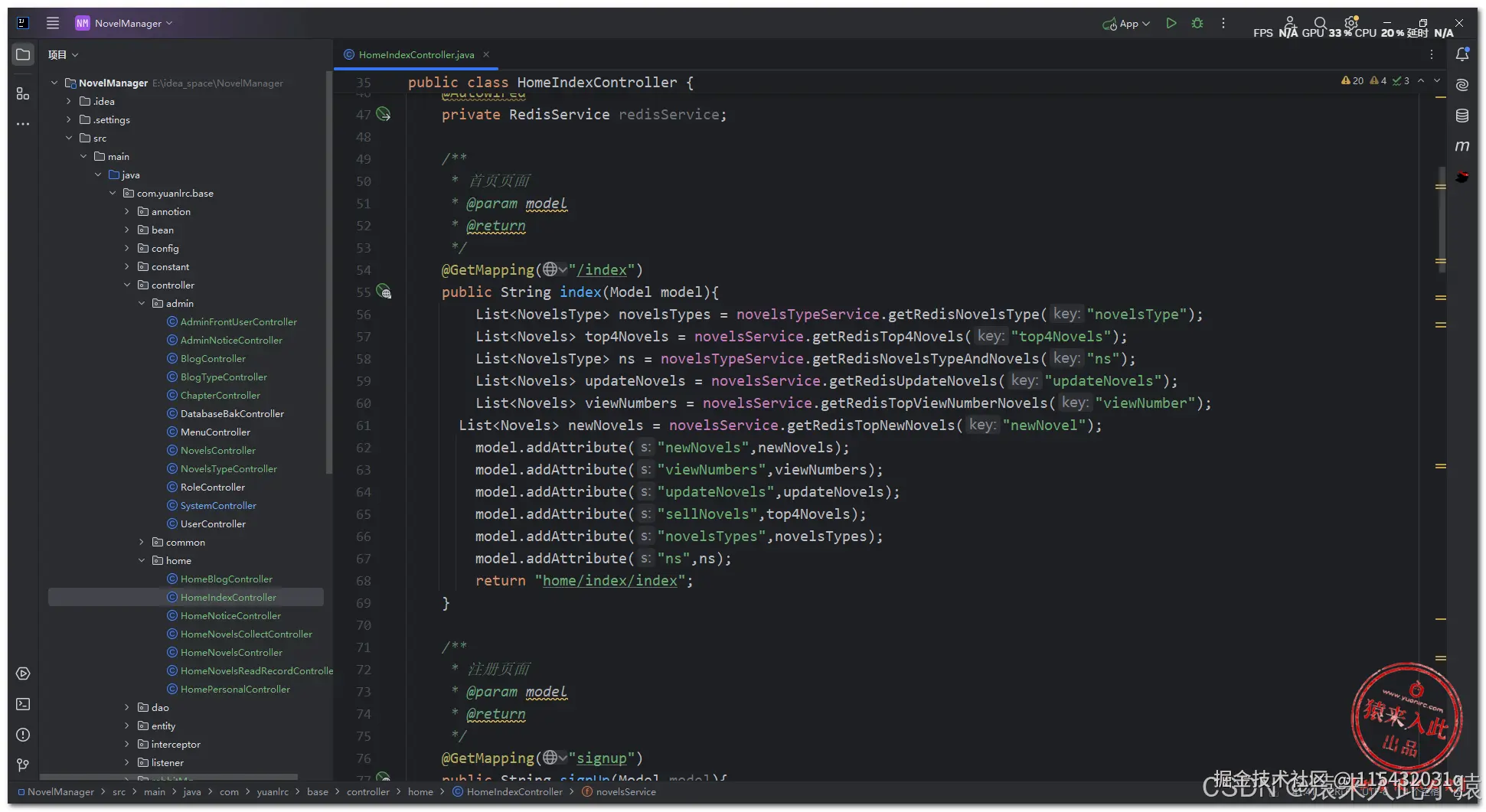Click the weak warnings indicator showing 4

click(x=1379, y=80)
